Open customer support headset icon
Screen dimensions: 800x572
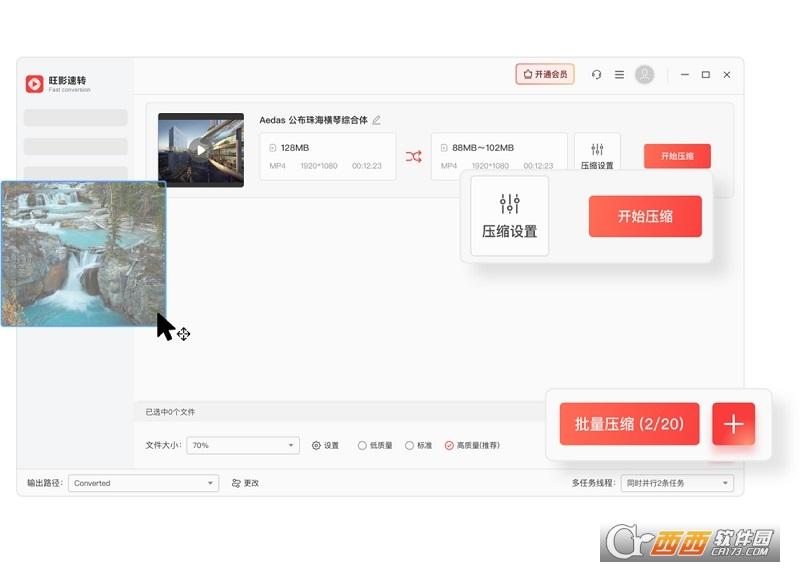pos(597,75)
